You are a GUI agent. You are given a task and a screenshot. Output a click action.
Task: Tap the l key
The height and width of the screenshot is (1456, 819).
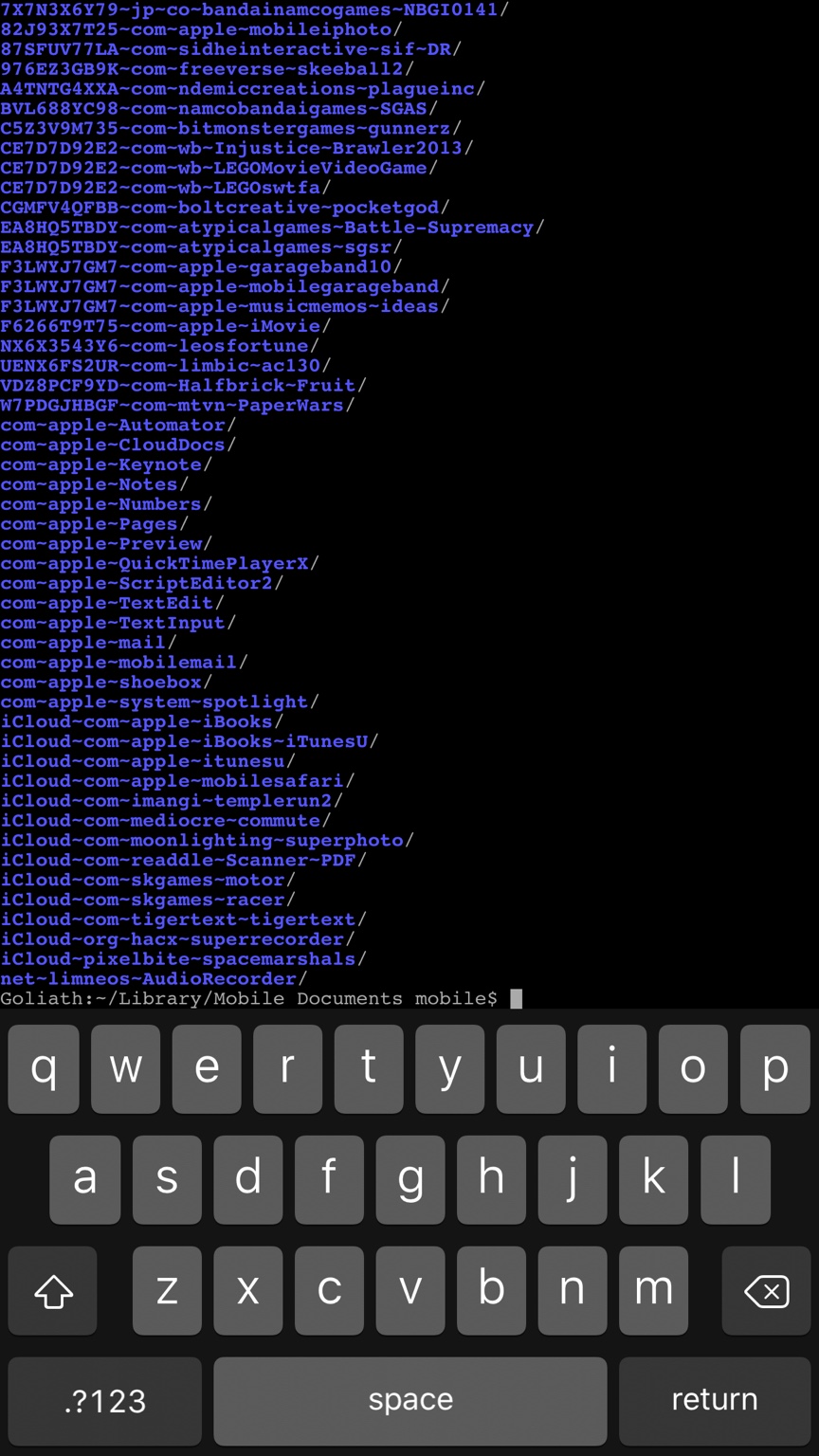pyautogui.click(x=735, y=1179)
